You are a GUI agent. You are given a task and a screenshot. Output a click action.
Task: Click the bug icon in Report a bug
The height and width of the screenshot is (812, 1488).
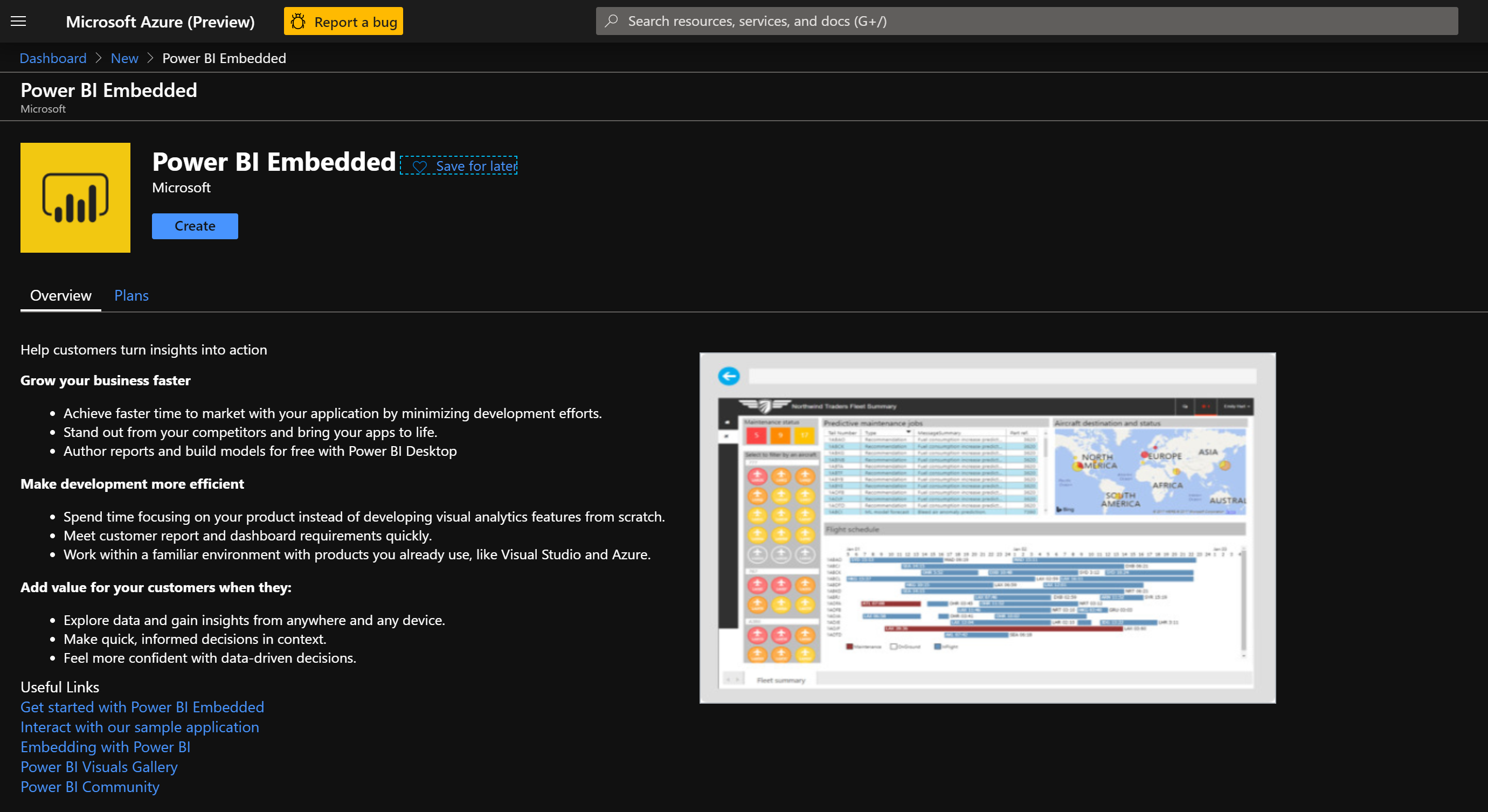pyautogui.click(x=298, y=22)
